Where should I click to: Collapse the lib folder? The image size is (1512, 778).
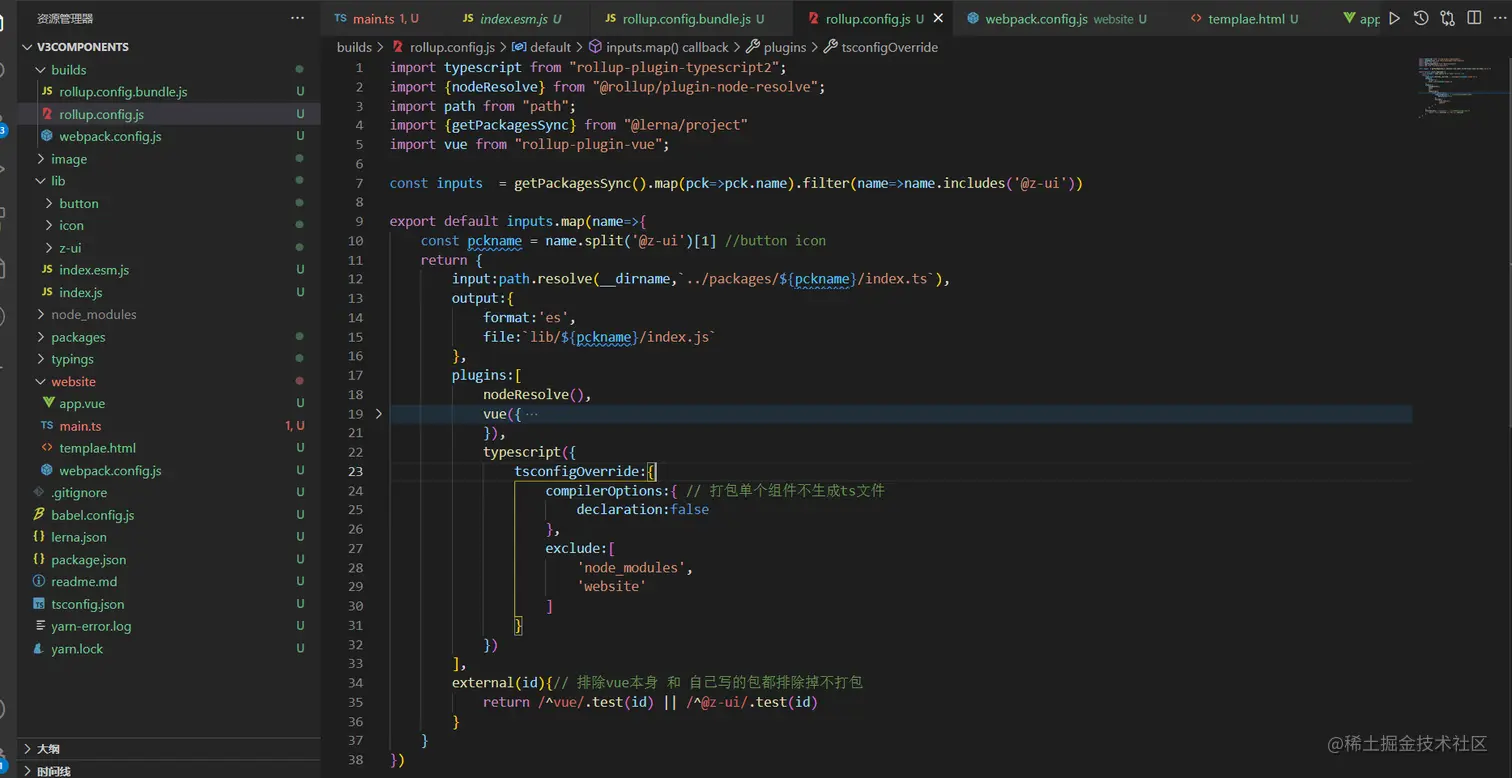click(x=41, y=181)
